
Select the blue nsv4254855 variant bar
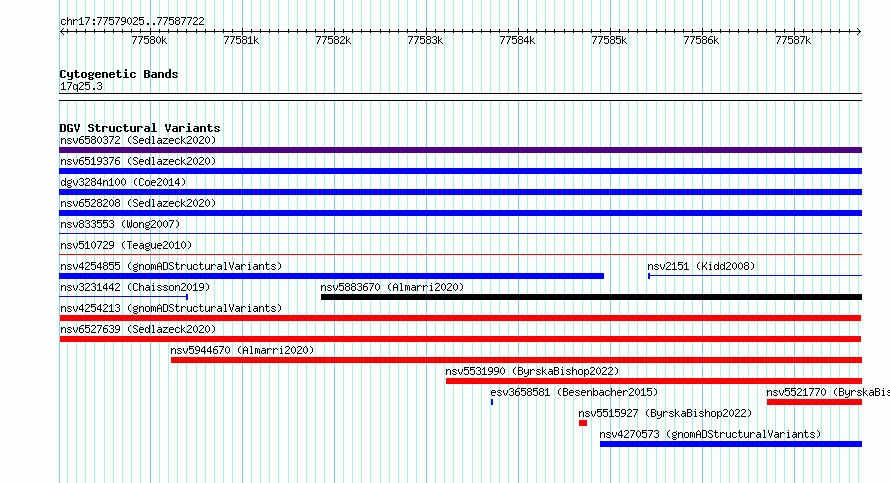coord(331,276)
